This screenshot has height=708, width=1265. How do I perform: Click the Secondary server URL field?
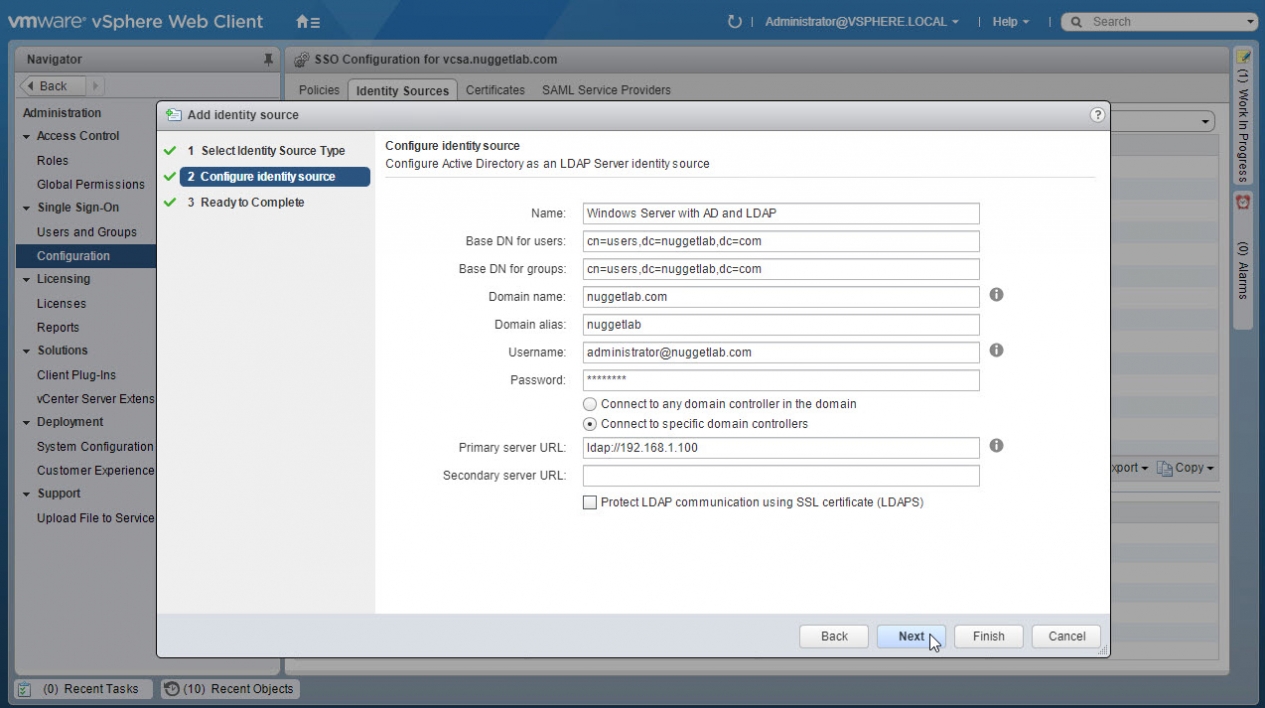(x=780, y=476)
